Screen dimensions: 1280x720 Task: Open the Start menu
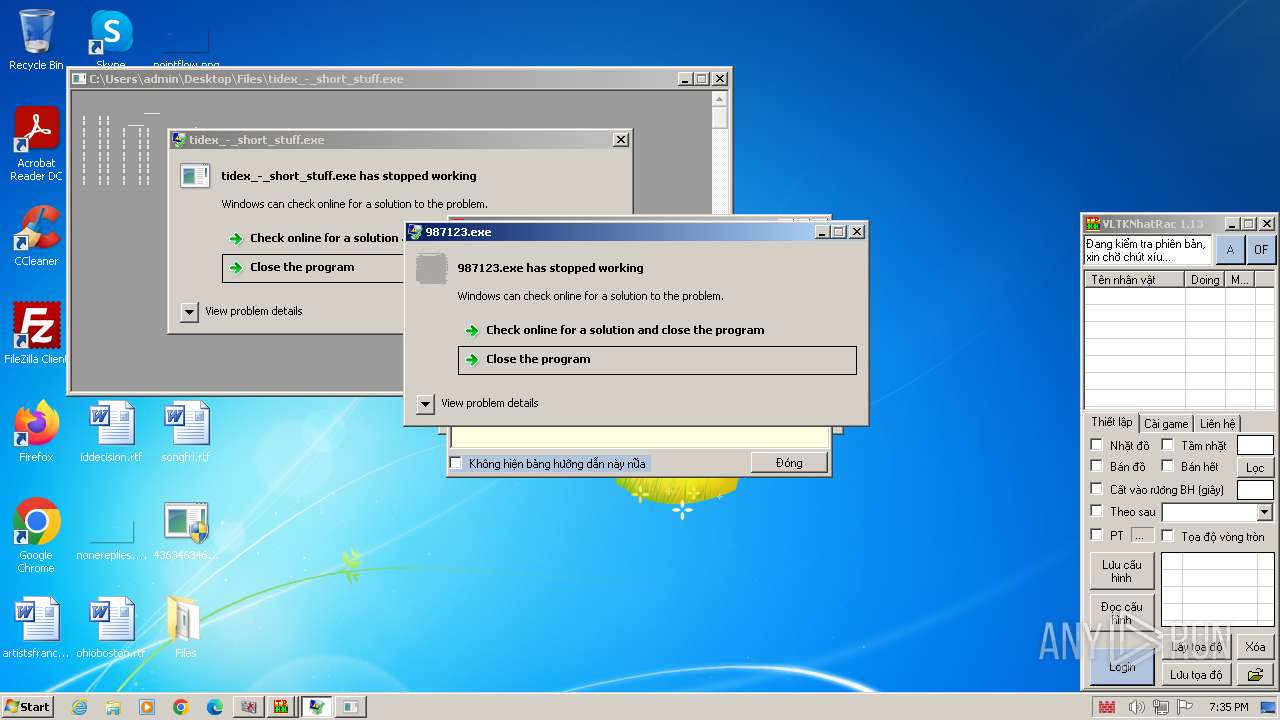(28, 707)
